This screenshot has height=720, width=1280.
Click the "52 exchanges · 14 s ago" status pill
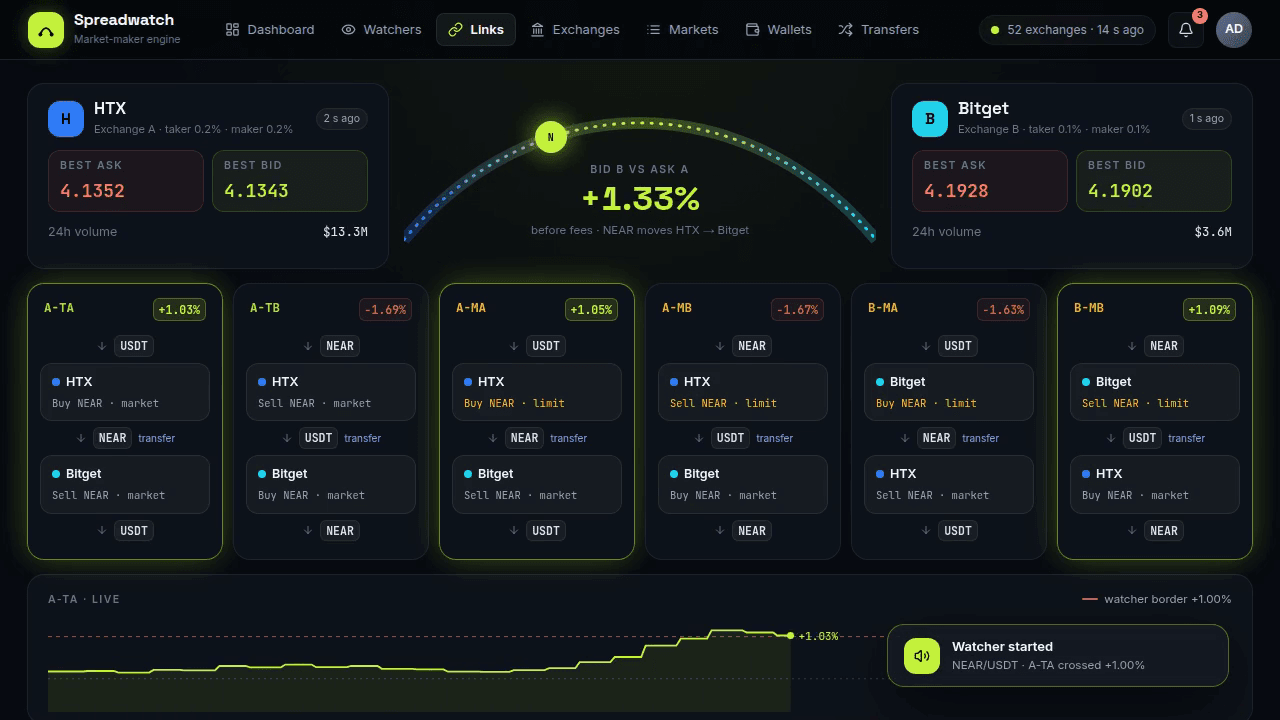point(1067,30)
